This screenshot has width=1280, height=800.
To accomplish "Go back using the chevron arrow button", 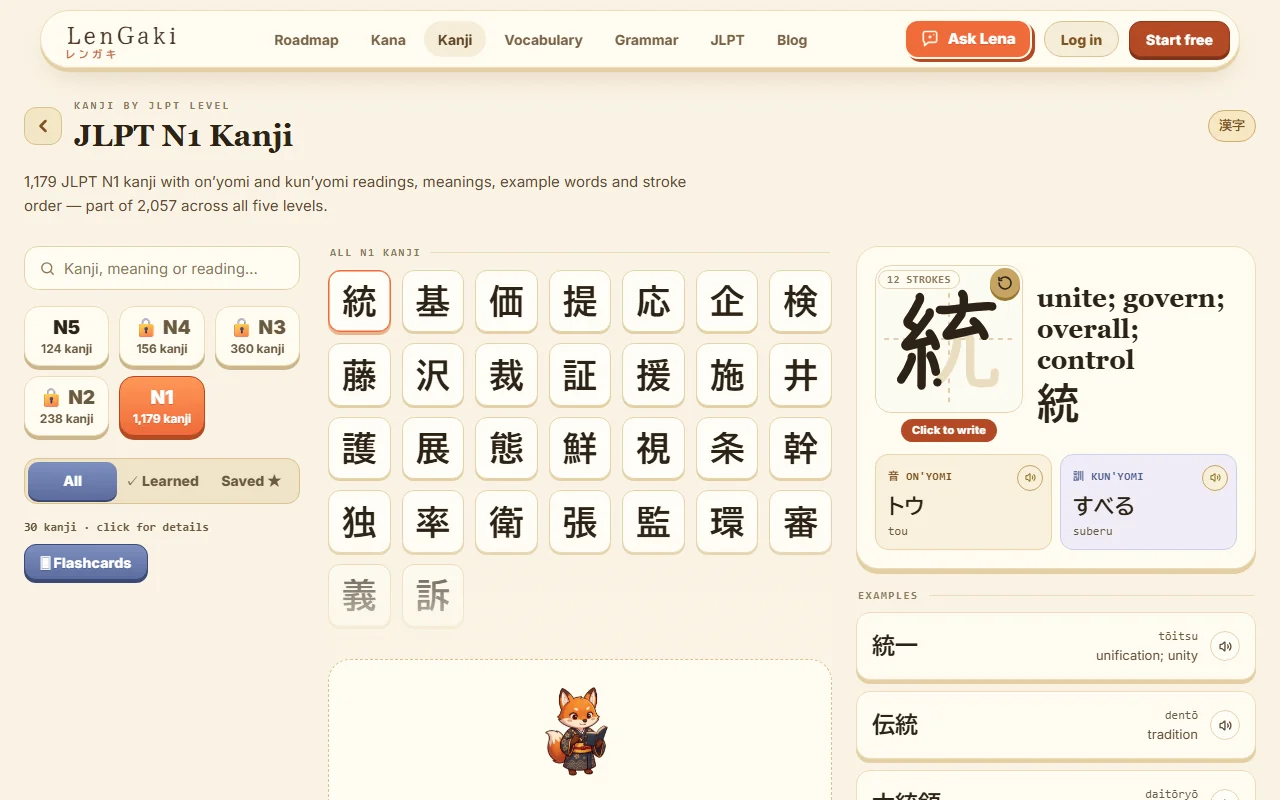I will pos(43,126).
